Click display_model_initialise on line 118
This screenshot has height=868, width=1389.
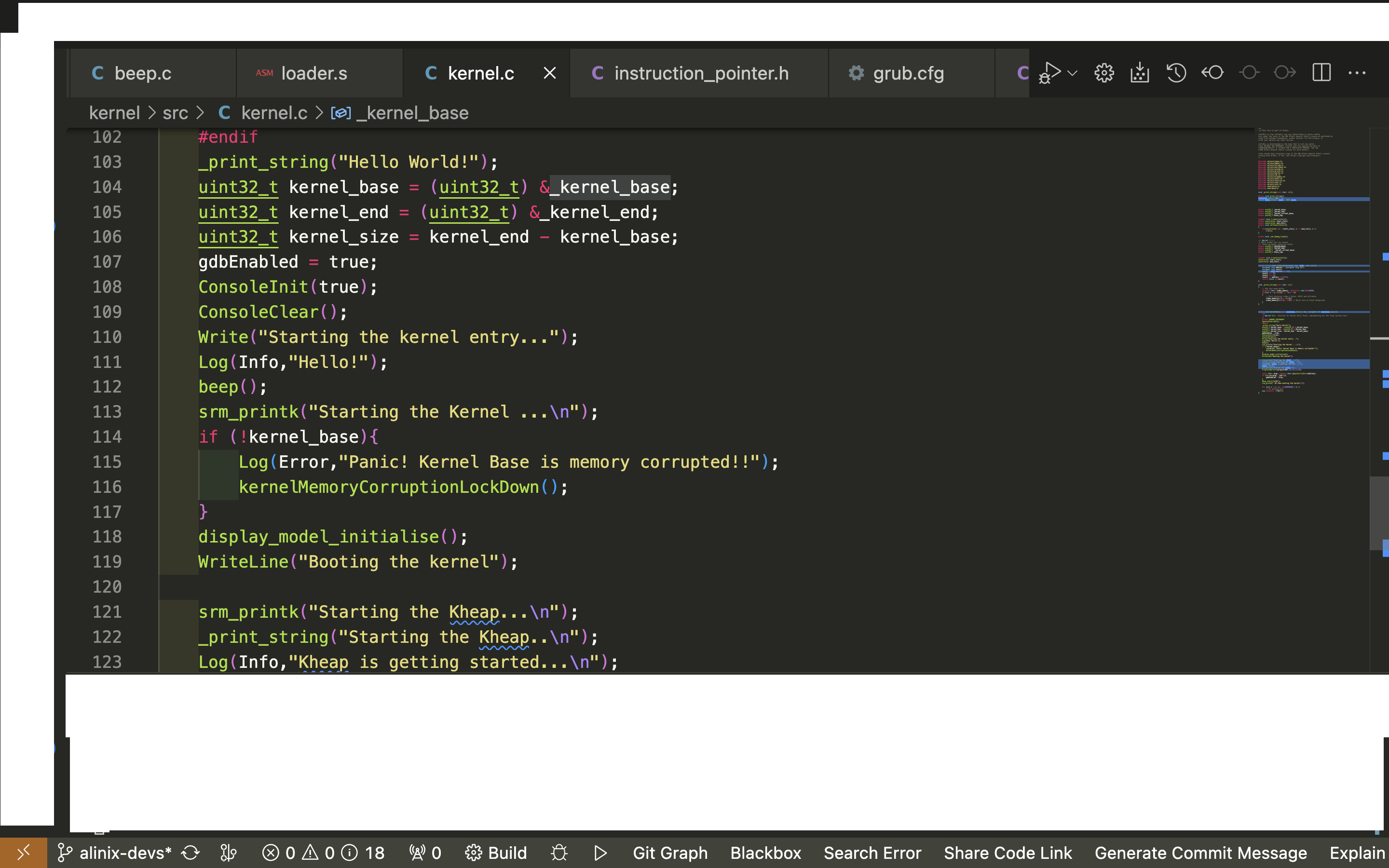tap(318, 537)
